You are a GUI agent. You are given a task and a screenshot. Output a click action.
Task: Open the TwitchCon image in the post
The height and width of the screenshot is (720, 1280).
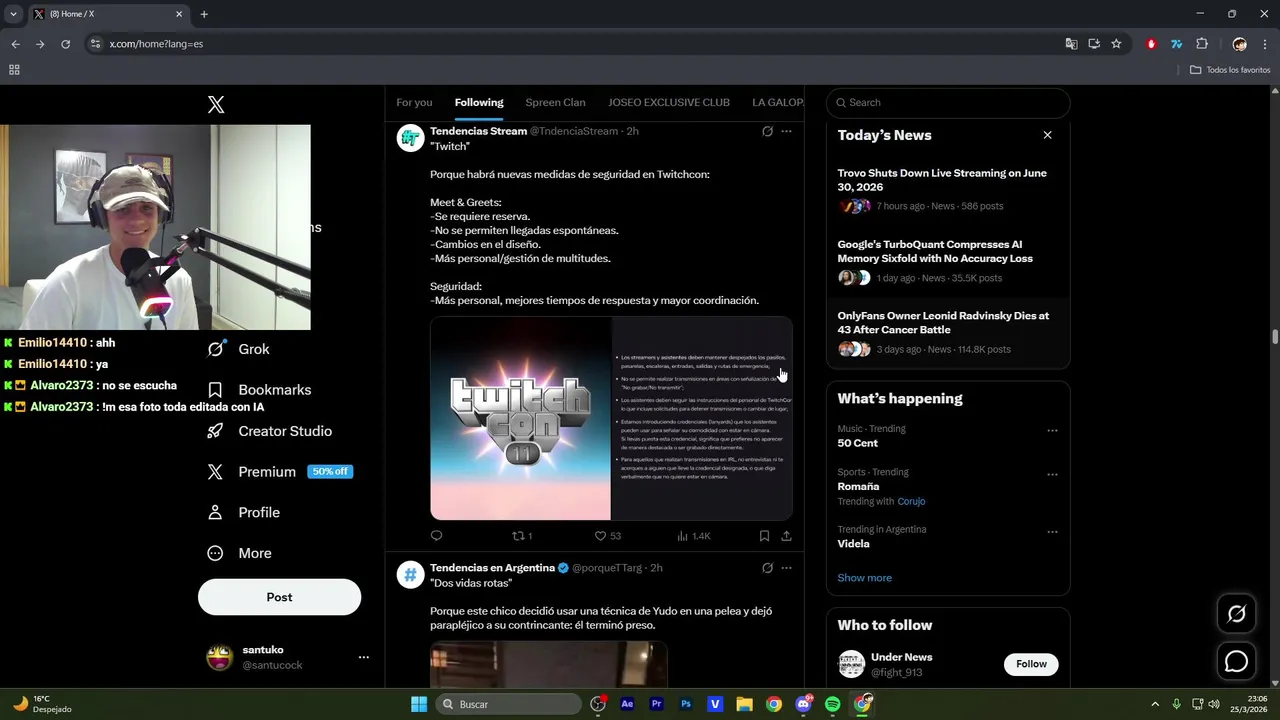point(611,418)
